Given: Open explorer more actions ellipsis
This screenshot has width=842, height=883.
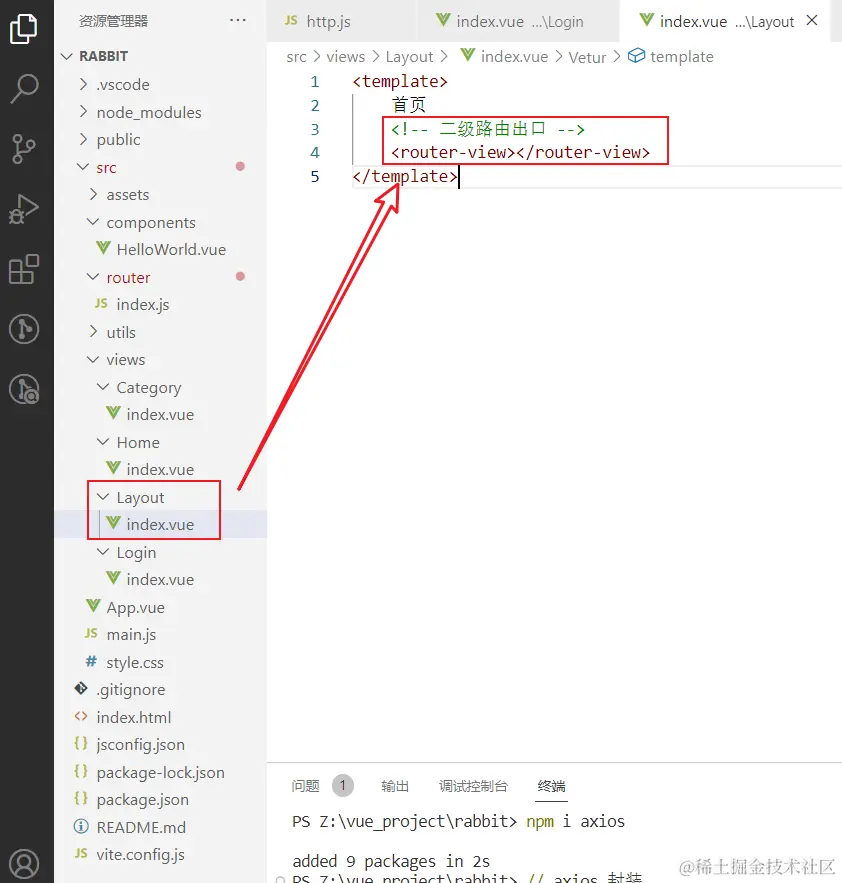Looking at the screenshot, I should (238, 21).
